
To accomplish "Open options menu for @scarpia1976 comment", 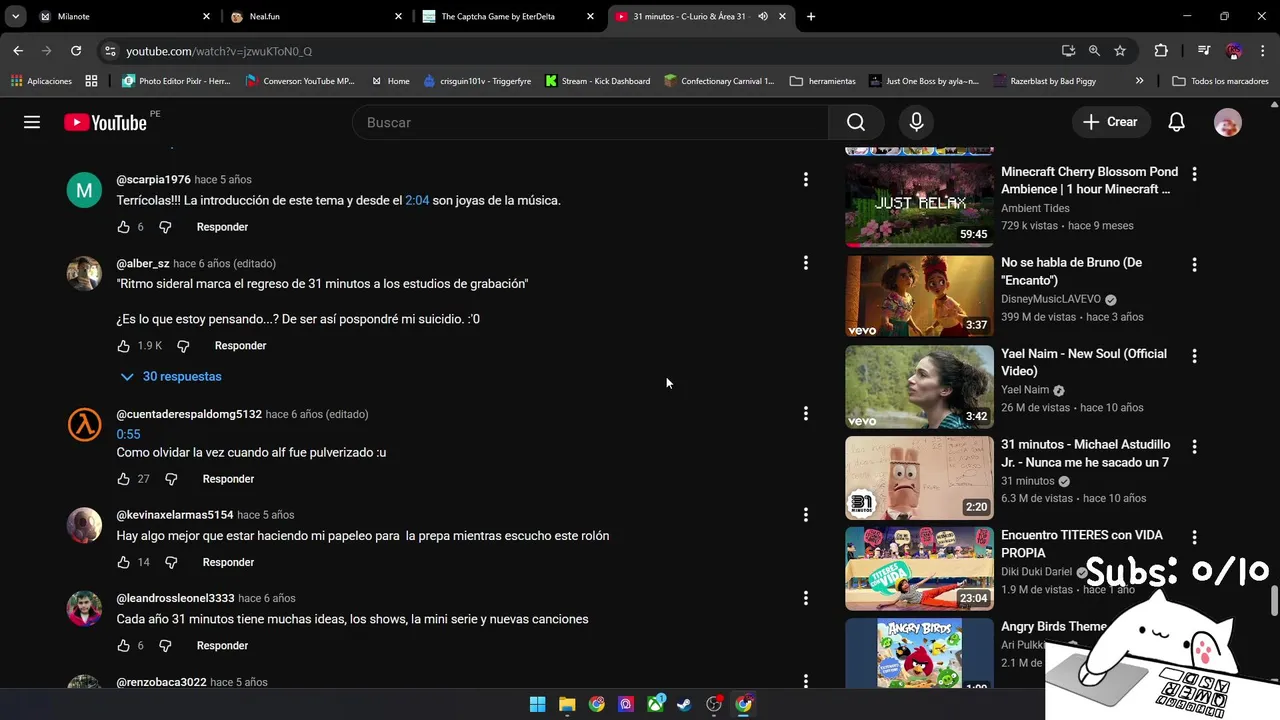I will click(x=806, y=180).
